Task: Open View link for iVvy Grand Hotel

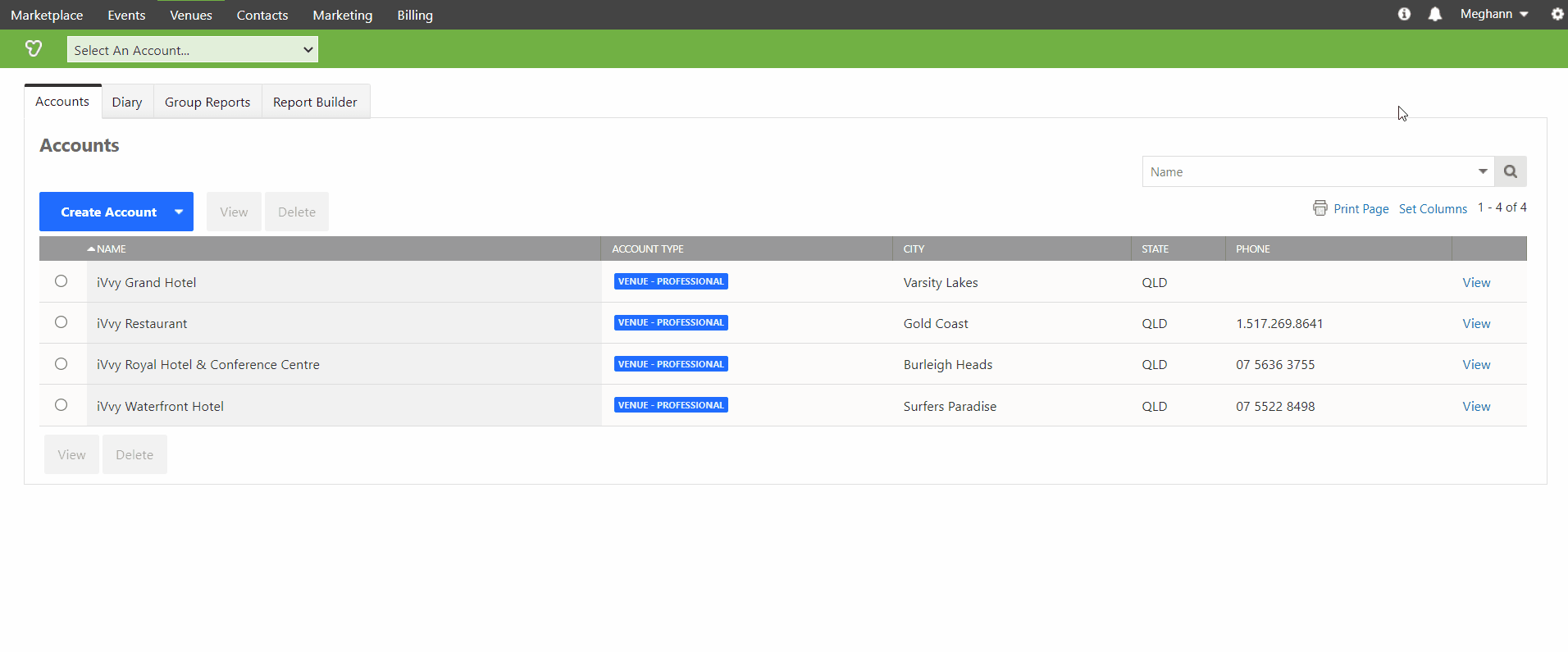Action: 1476,282
